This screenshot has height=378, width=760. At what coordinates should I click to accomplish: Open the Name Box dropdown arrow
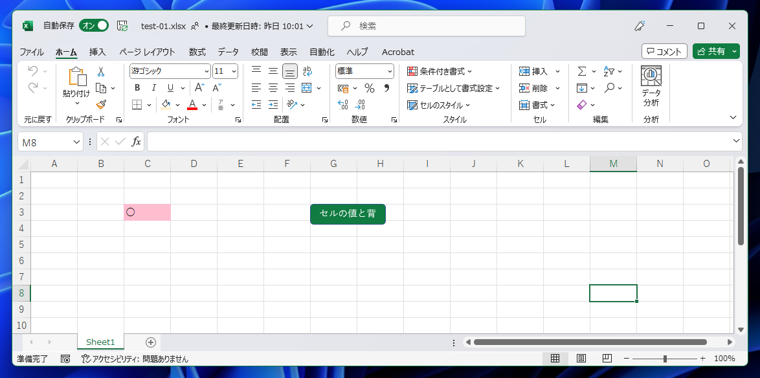click(x=77, y=142)
